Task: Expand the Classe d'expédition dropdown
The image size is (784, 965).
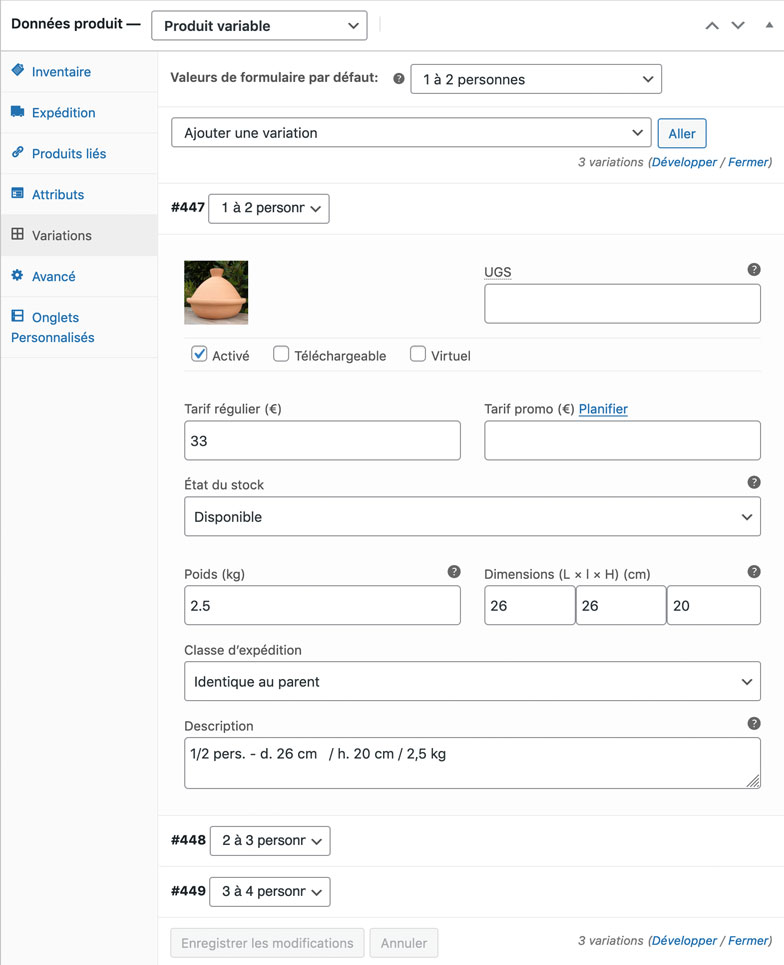Action: 472,682
